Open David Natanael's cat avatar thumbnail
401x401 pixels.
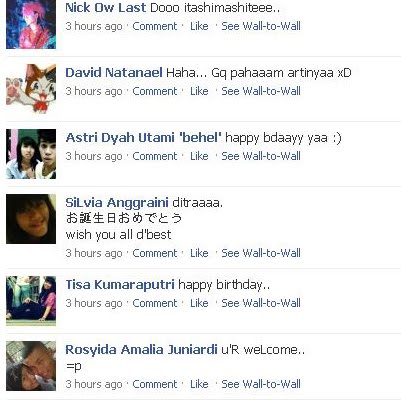point(31,89)
